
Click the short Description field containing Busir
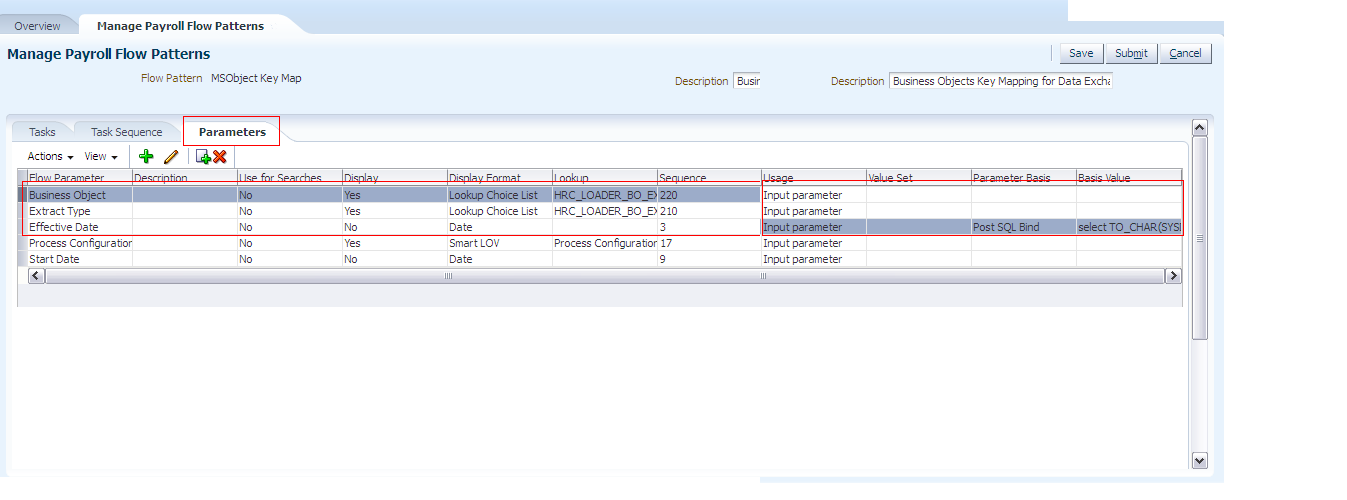click(x=747, y=81)
